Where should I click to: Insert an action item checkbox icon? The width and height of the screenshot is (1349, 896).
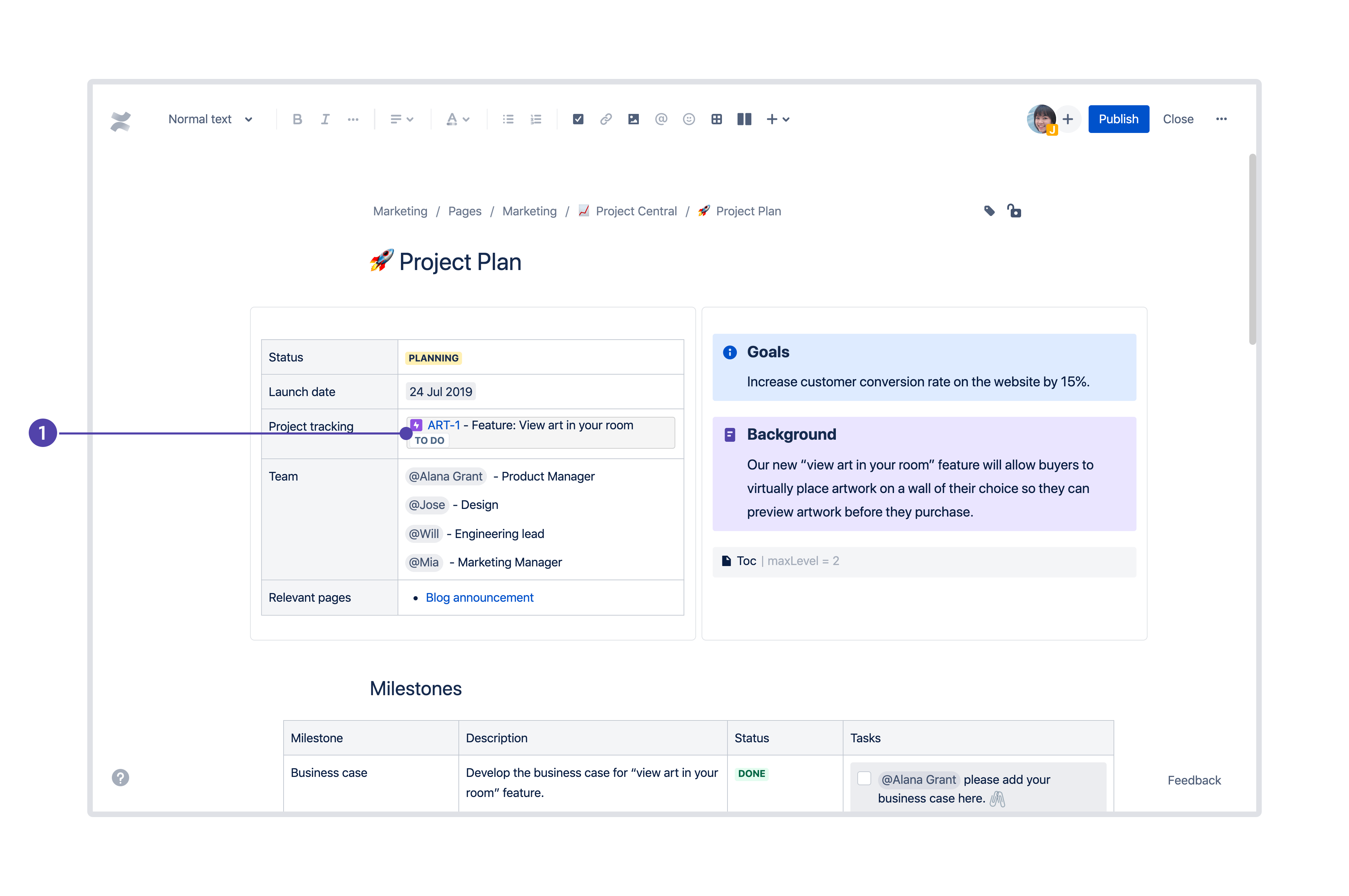click(578, 119)
